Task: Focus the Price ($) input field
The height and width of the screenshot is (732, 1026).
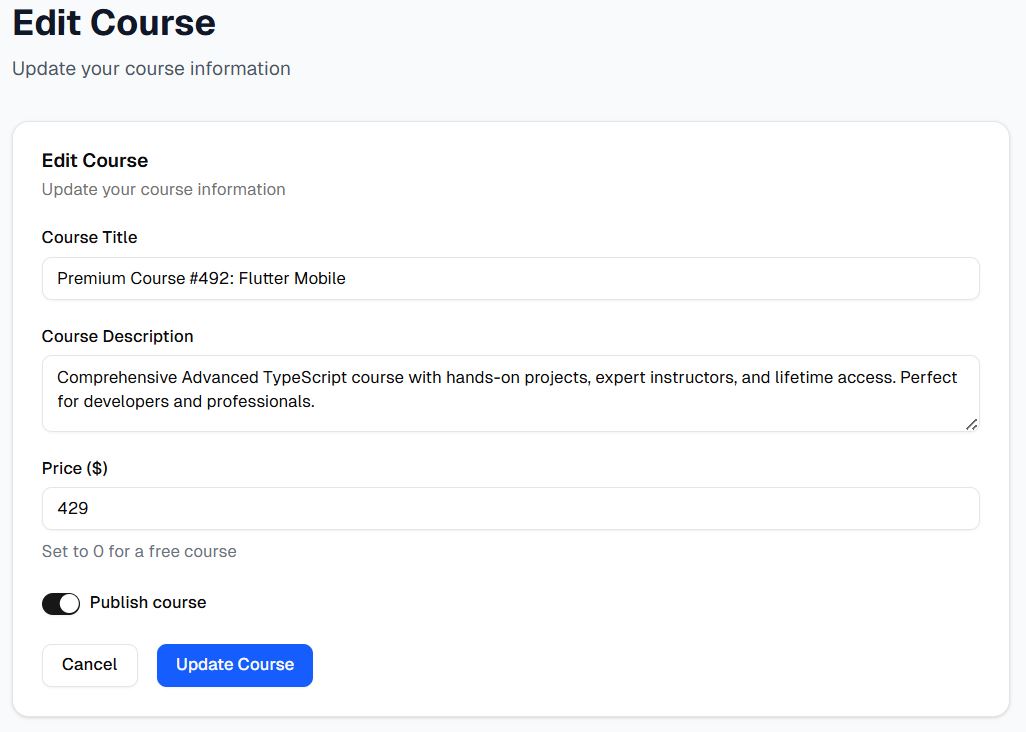Action: [x=510, y=508]
